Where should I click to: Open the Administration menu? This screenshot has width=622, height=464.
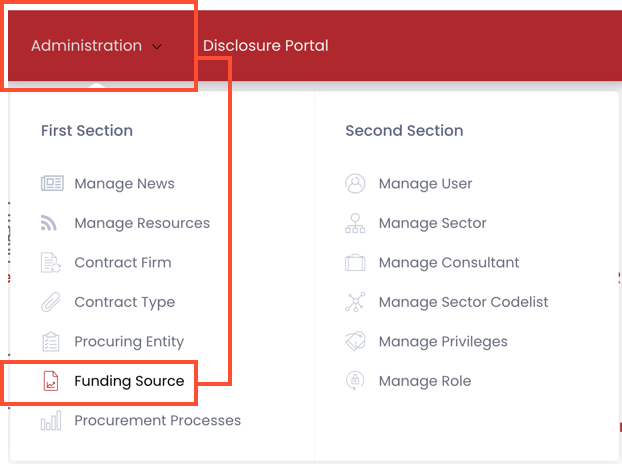(87, 46)
